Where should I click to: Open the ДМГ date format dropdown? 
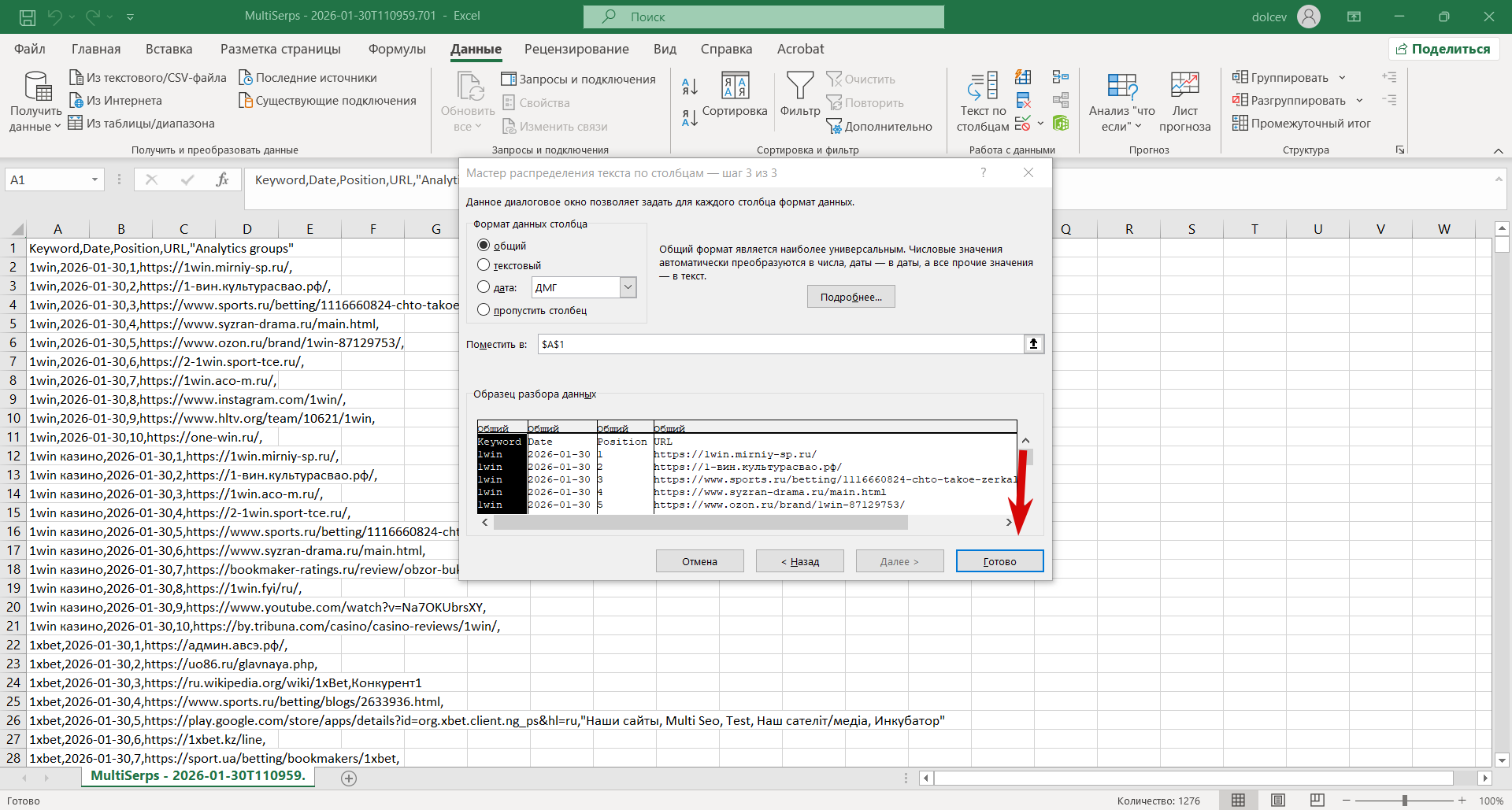(628, 287)
